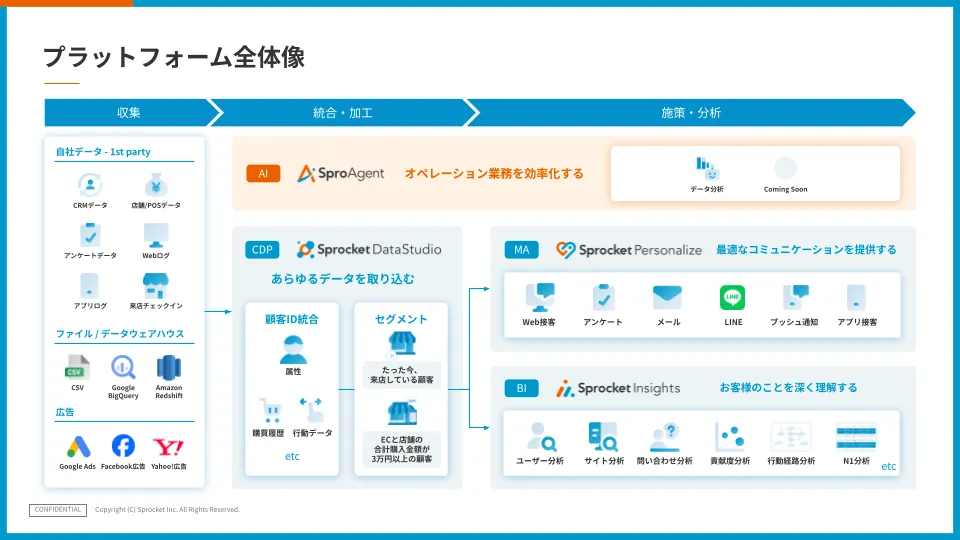Click the アプリ接客 phone icon

pos(856,298)
